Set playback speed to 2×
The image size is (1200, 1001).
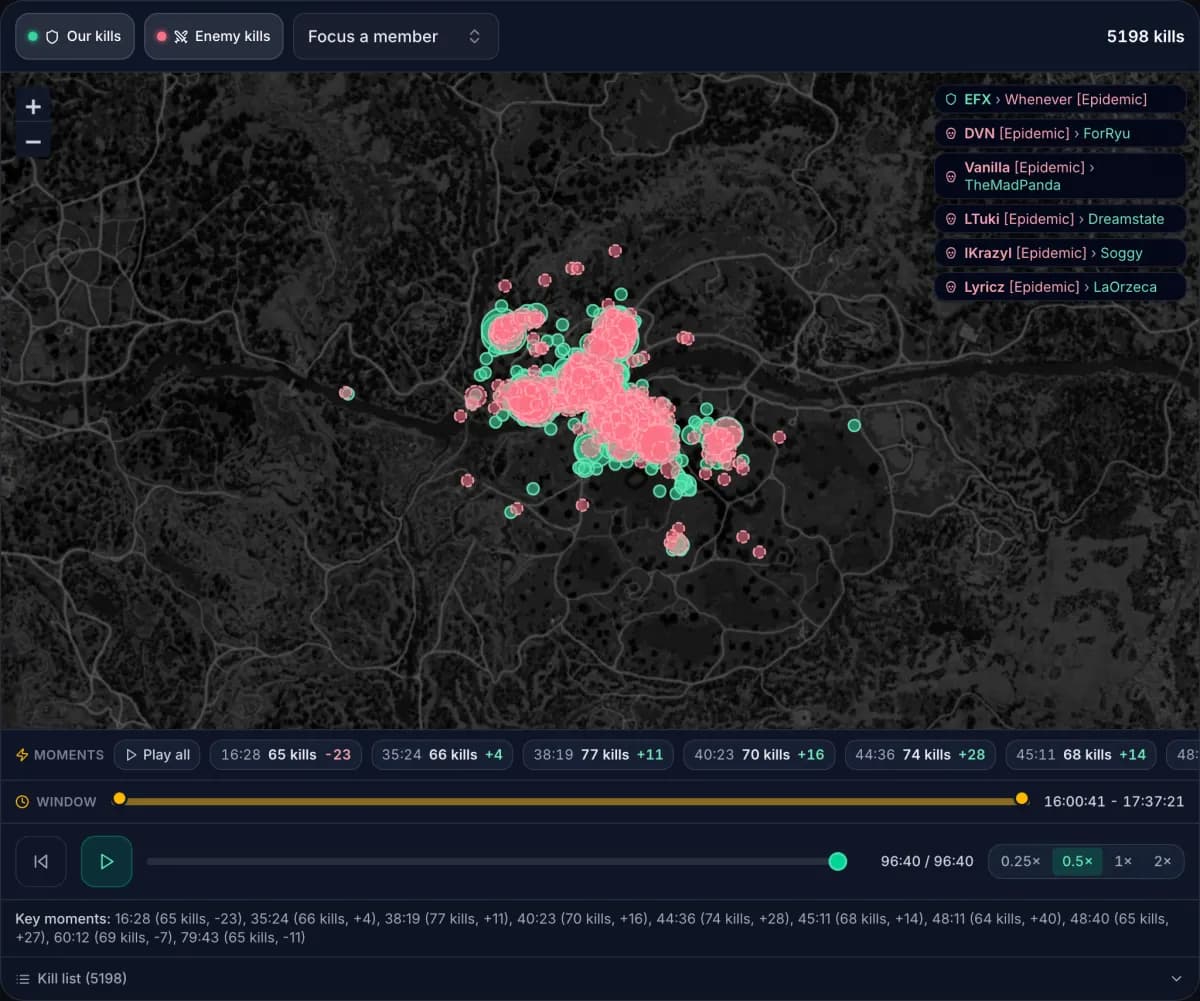[x=1162, y=861]
